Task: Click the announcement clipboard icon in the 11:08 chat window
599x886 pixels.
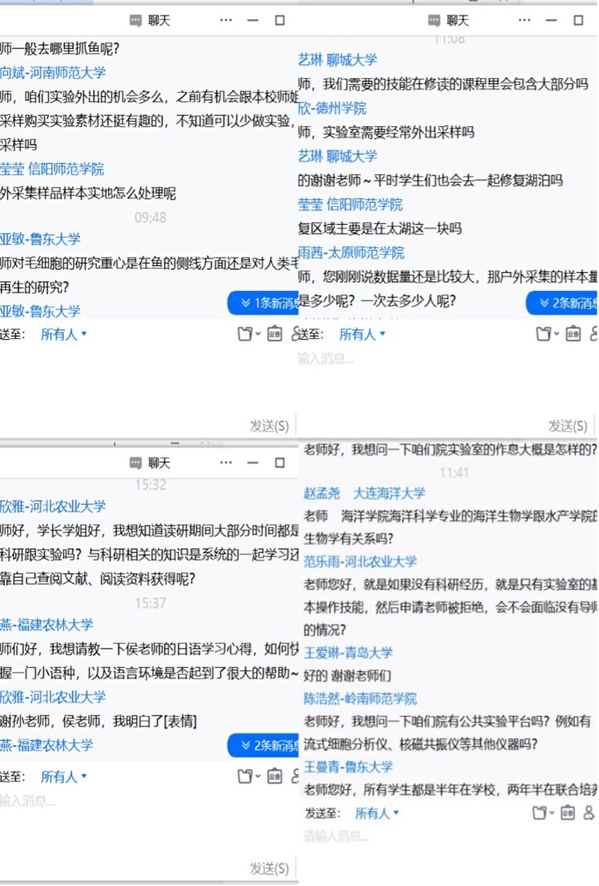Action: click(573, 334)
